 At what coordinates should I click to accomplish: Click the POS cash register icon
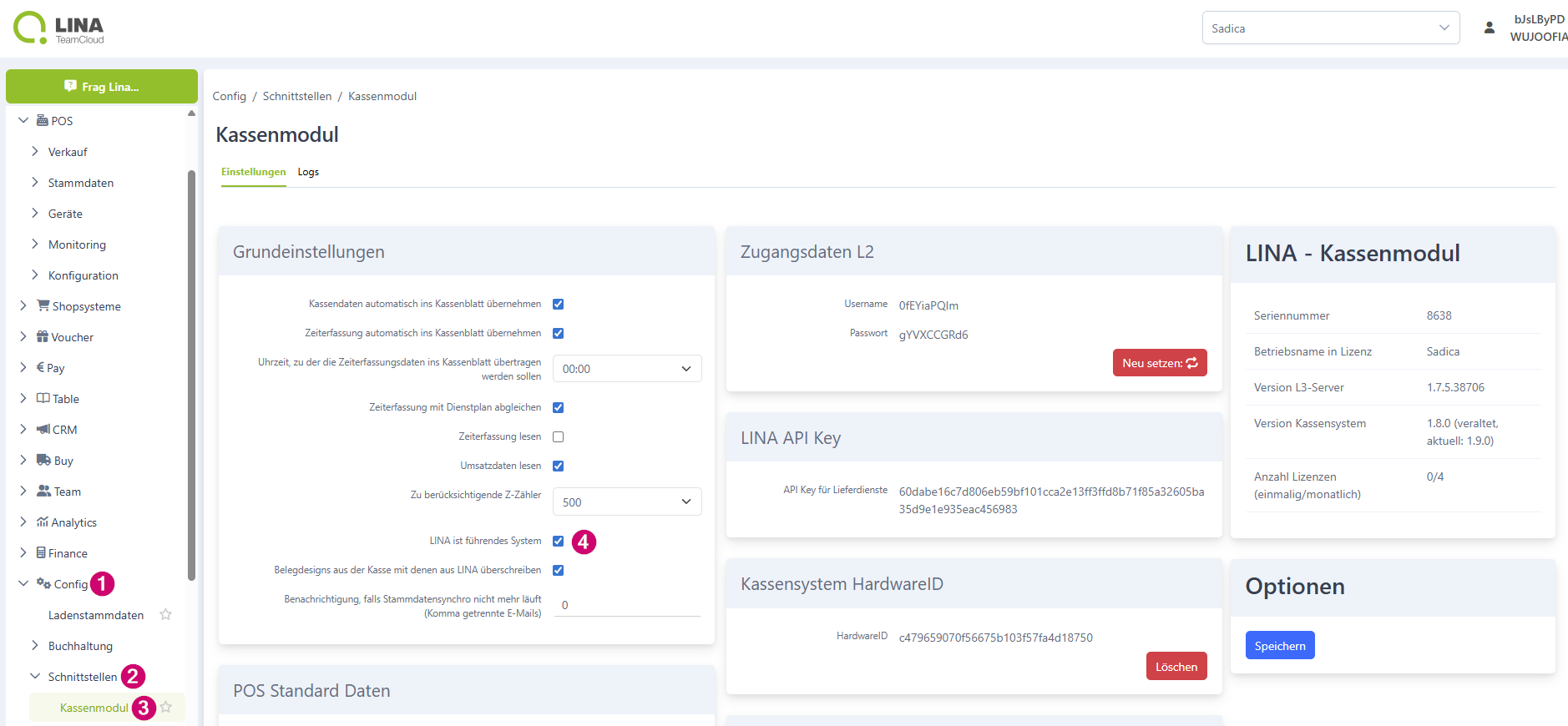[x=43, y=120]
